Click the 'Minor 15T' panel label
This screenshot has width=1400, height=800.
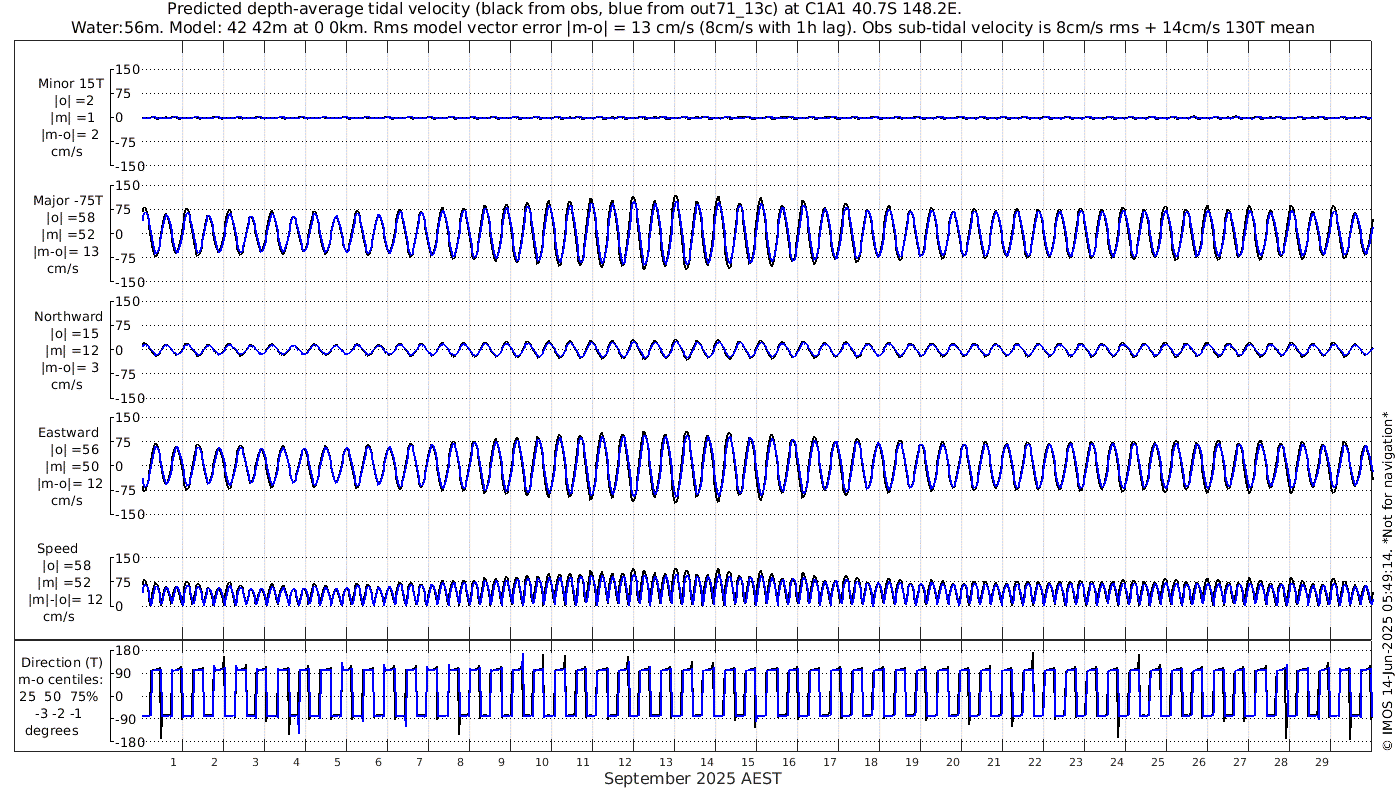pos(70,84)
